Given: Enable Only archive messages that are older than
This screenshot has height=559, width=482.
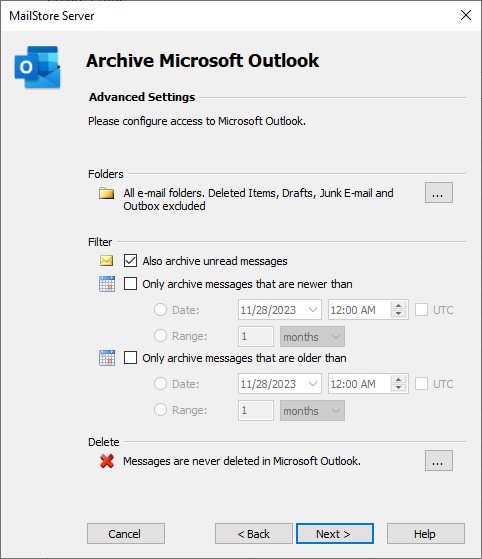Looking at the screenshot, I should pyautogui.click(x=130, y=358).
